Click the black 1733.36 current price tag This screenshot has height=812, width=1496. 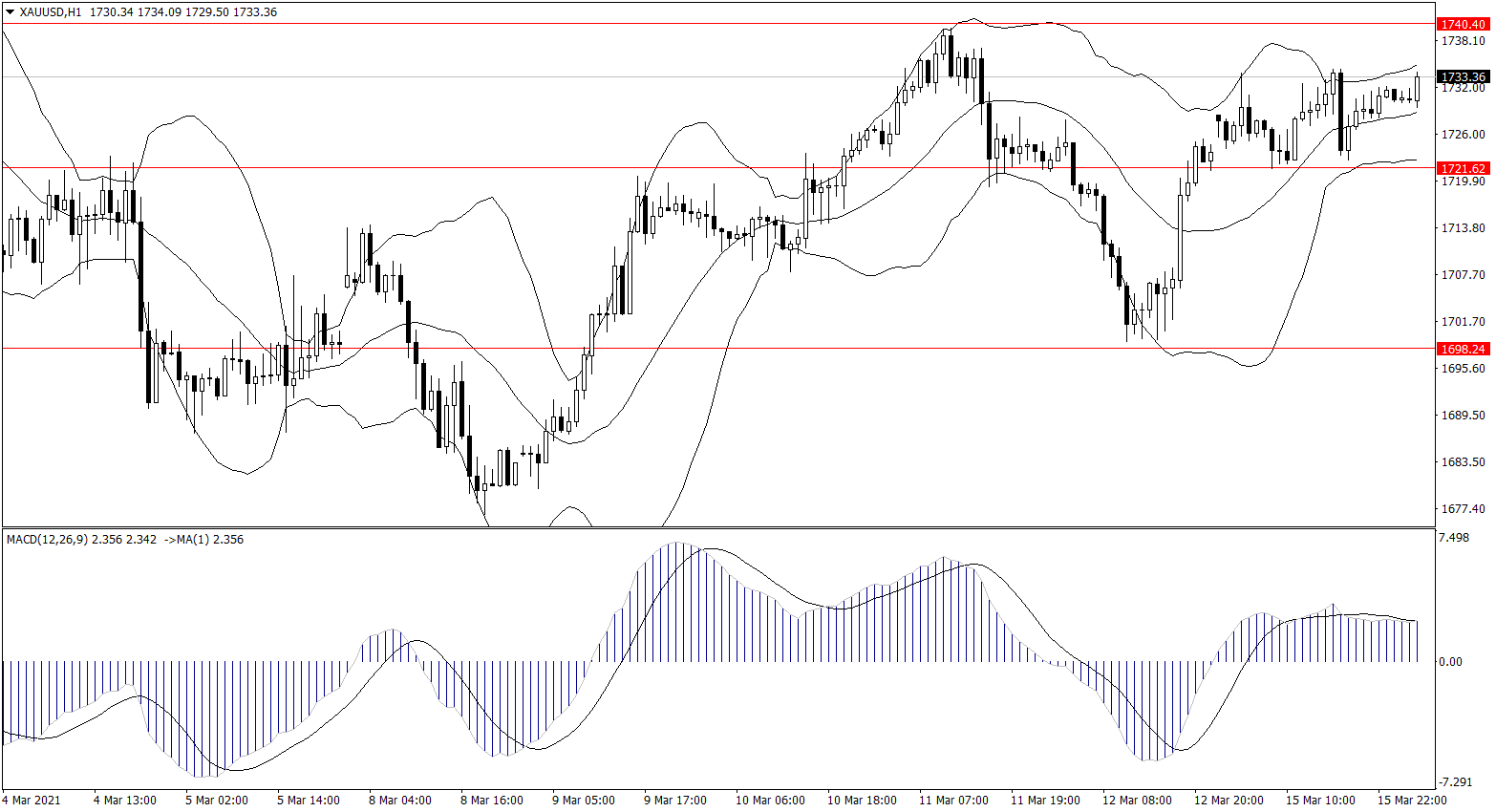[1463, 76]
